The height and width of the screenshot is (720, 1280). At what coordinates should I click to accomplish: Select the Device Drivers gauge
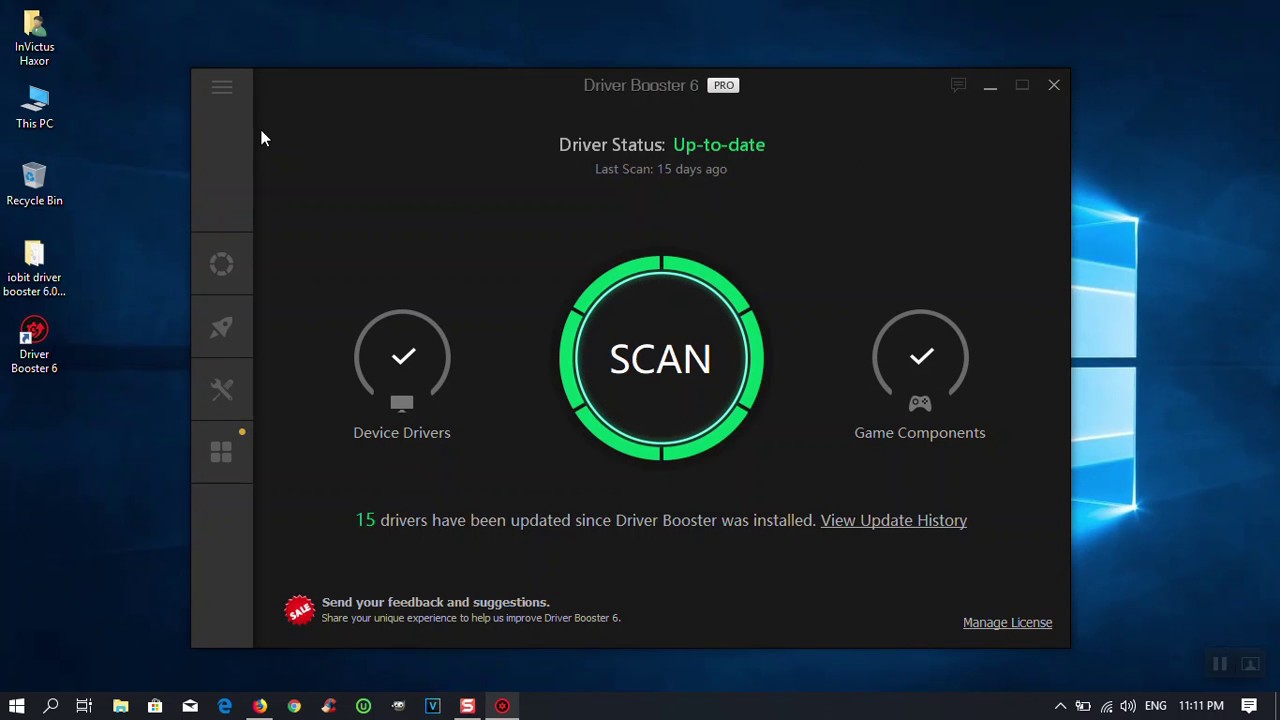[x=402, y=375]
